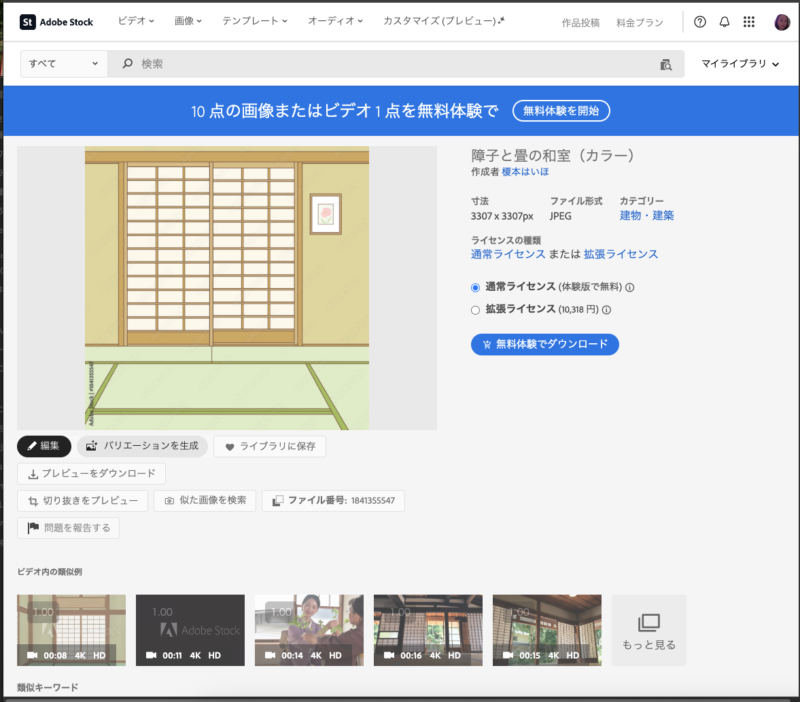The height and width of the screenshot is (702, 800).
Task: Click info icon beside 通常ライセンス option
Action: point(630,287)
